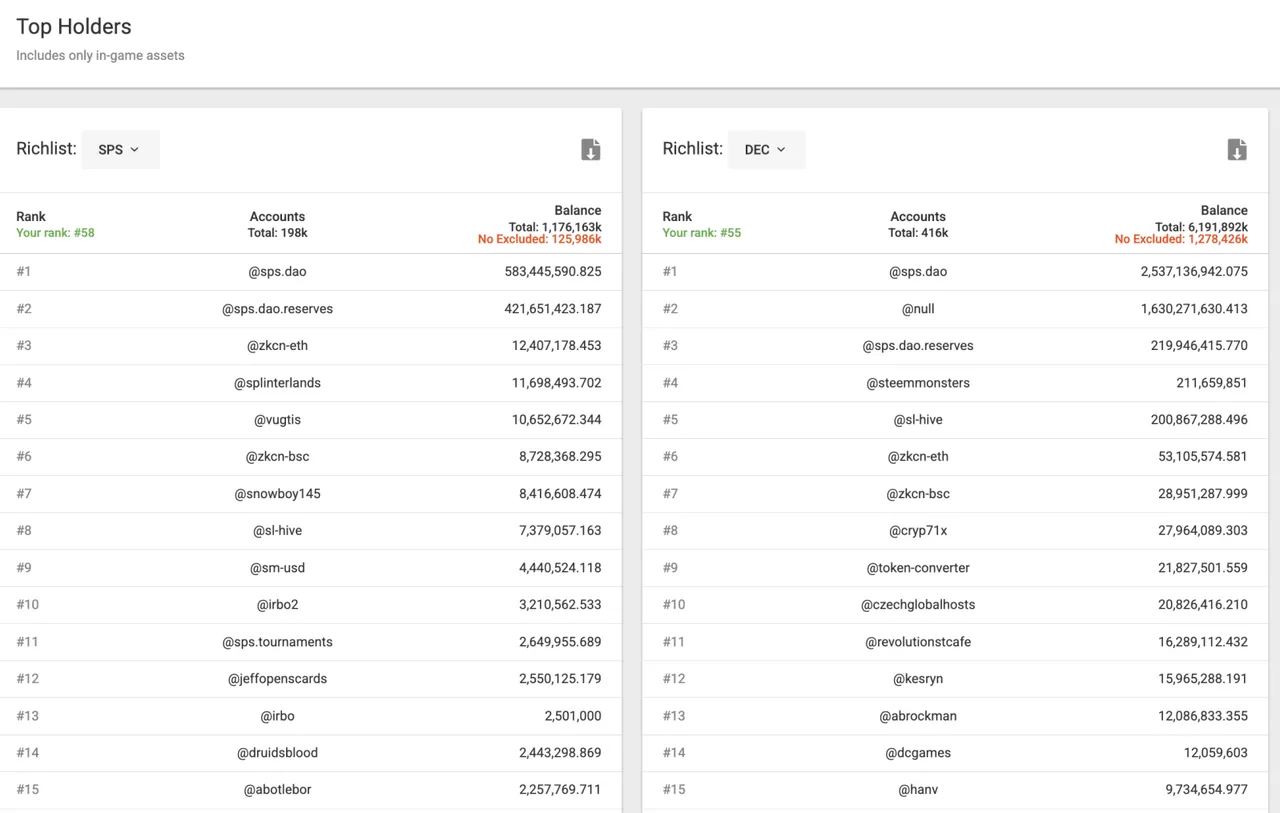
Task: Click the DEC Rank column header
Action: [677, 216]
